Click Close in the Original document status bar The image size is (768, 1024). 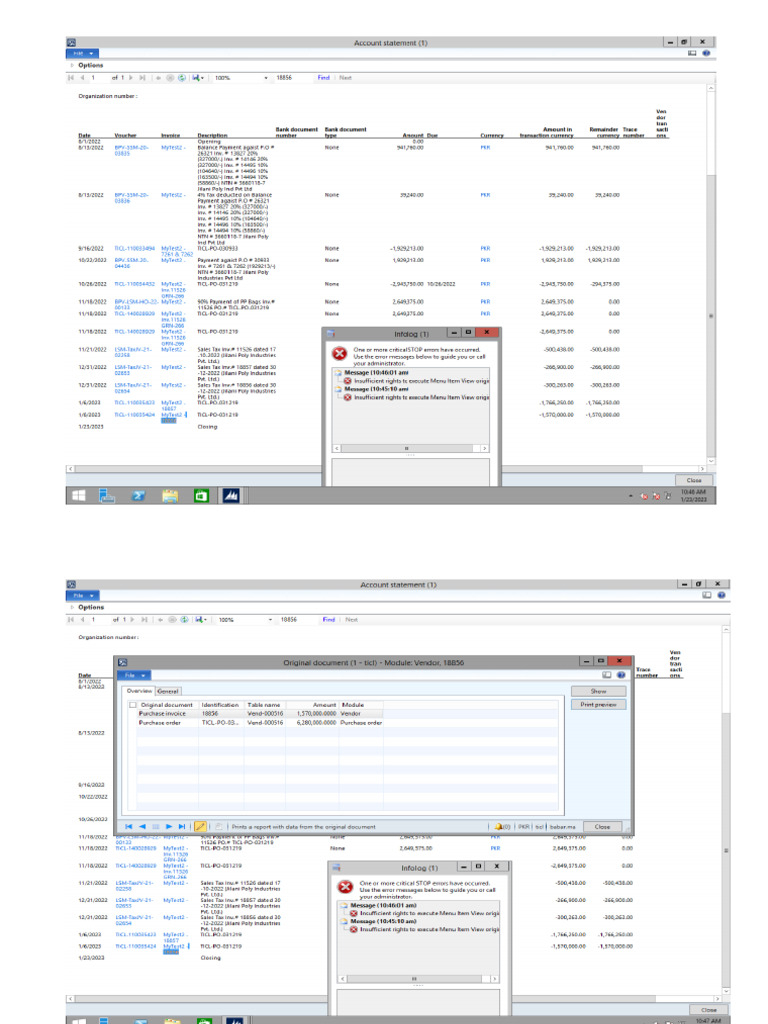pyautogui.click(x=602, y=827)
